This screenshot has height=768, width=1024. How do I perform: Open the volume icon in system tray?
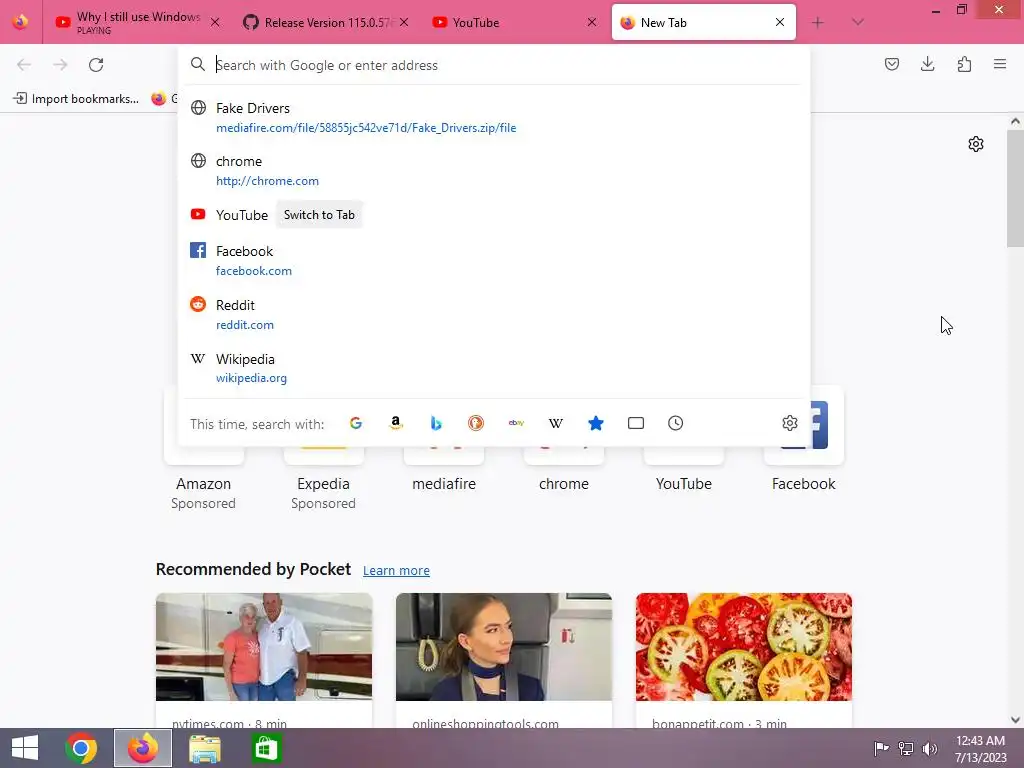[x=930, y=748]
